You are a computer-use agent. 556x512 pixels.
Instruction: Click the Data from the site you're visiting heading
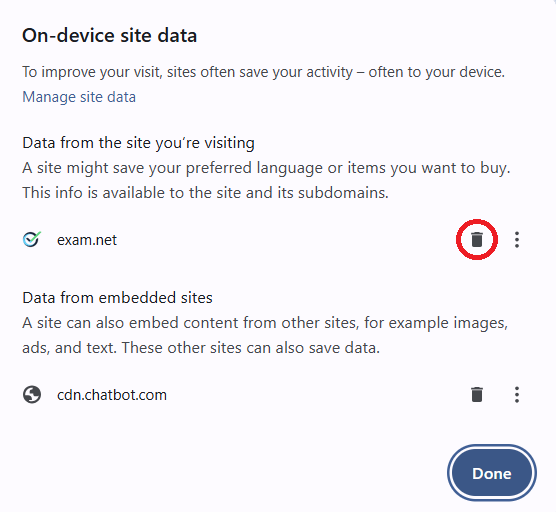(138, 143)
